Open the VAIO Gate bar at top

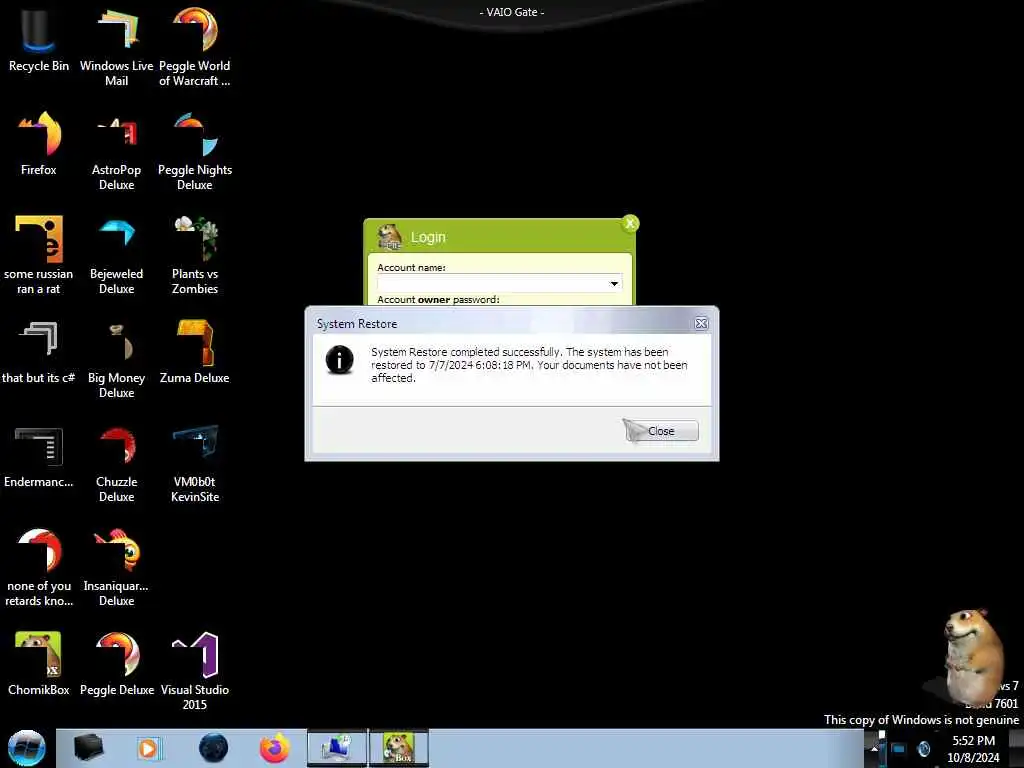(x=512, y=12)
